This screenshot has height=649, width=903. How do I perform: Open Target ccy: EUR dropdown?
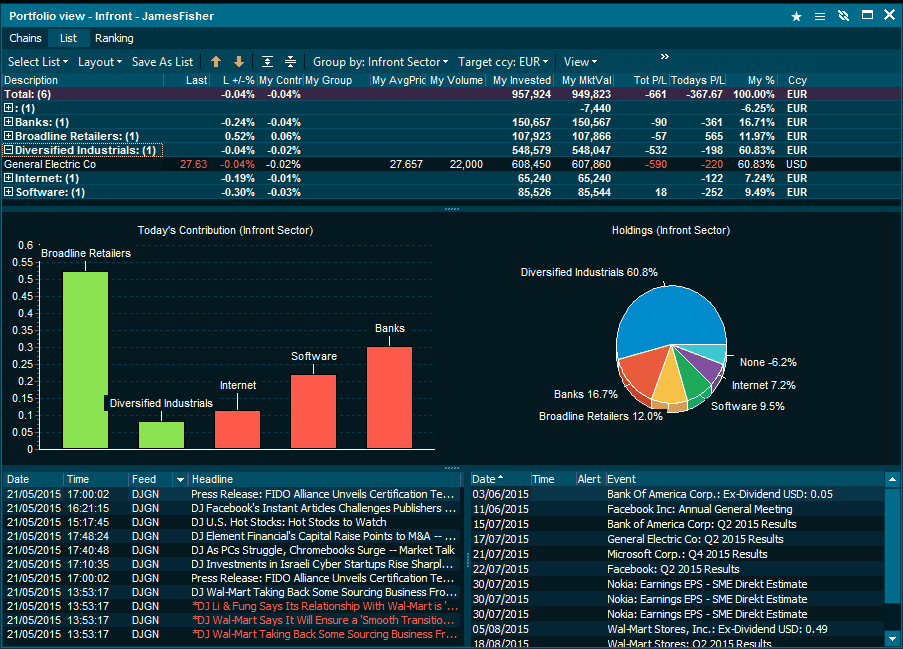pyautogui.click(x=503, y=62)
